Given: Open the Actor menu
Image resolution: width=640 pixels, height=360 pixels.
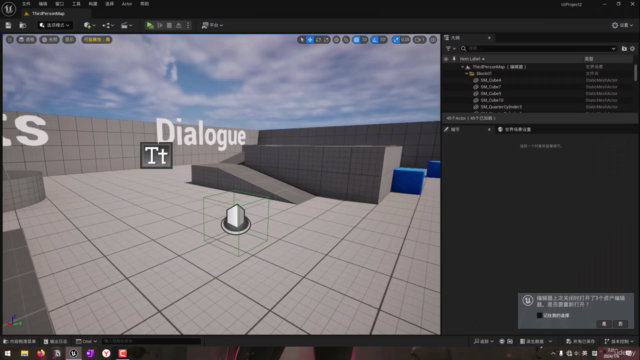Looking at the screenshot, I should pyautogui.click(x=127, y=4).
